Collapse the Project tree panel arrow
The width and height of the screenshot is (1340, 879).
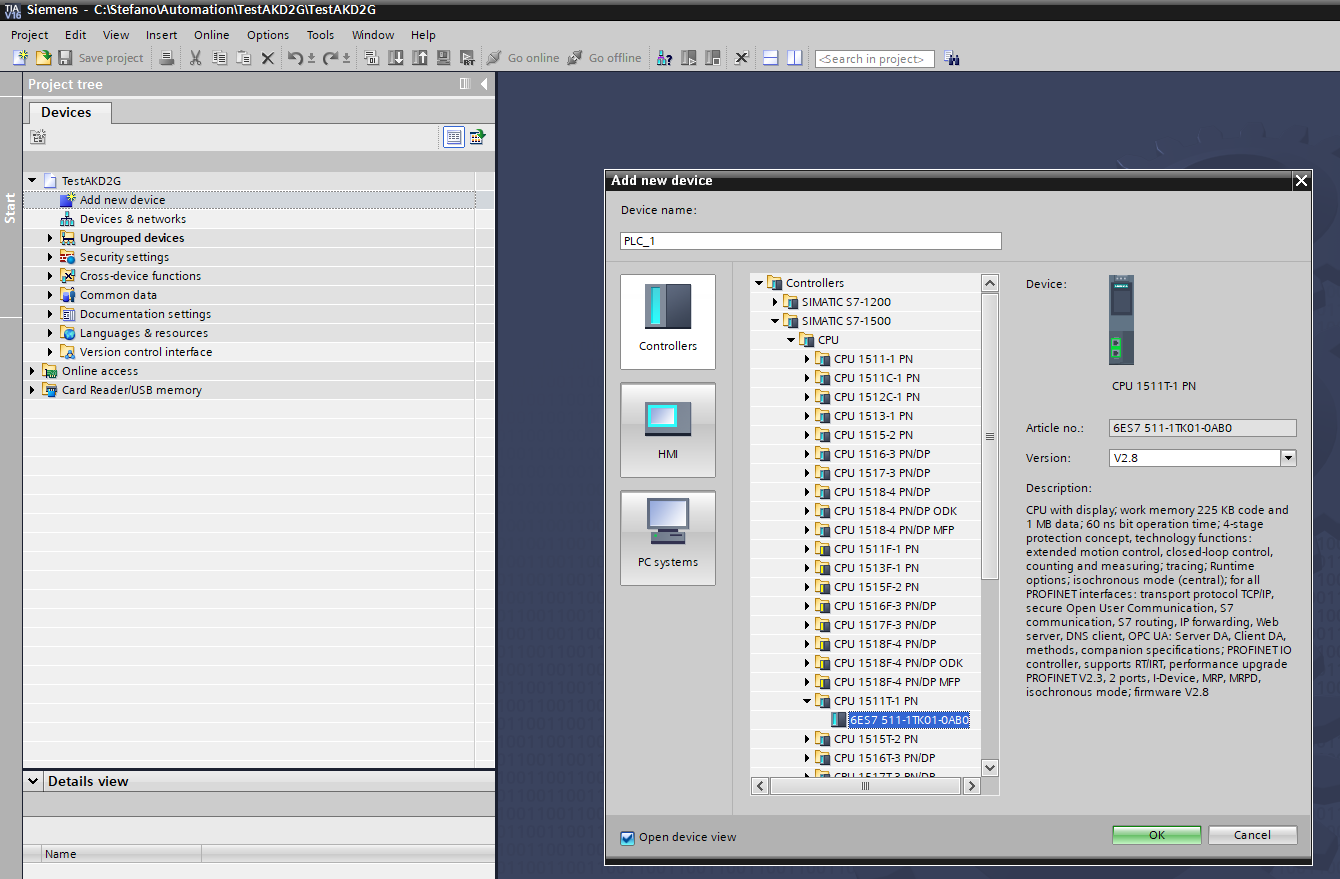[484, 84]
